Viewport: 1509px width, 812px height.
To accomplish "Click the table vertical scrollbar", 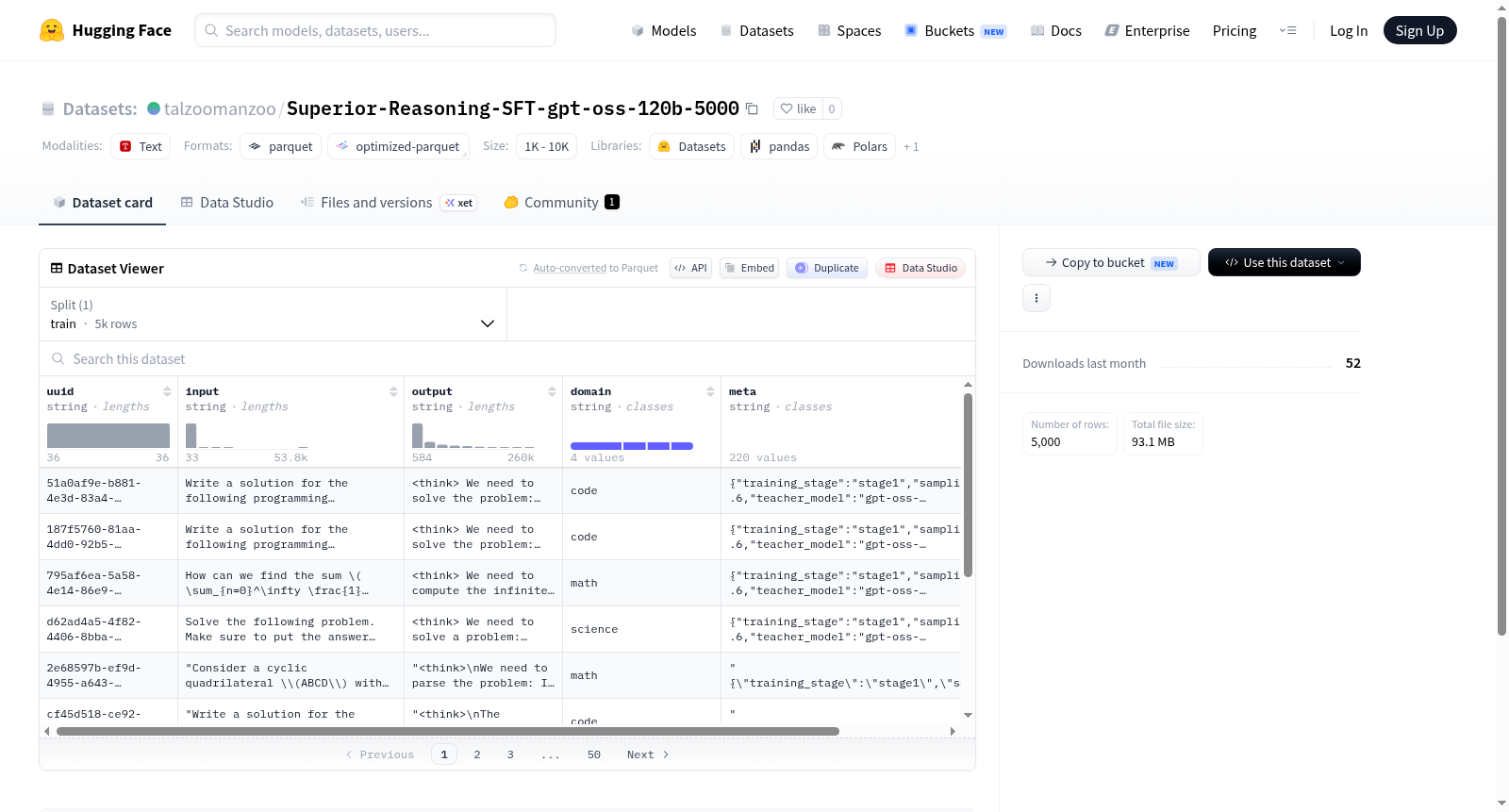I will (968, 485).
